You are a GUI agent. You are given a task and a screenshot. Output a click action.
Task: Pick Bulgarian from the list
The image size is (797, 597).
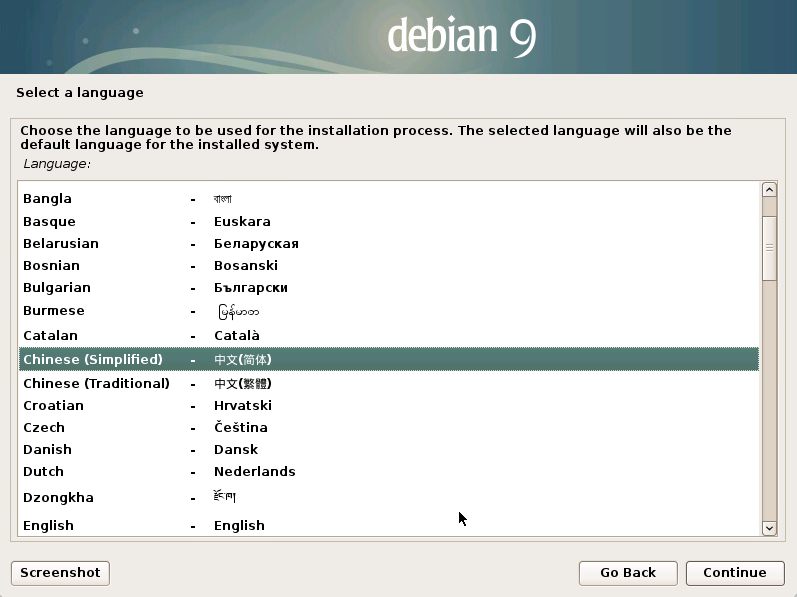pos(389,288)
